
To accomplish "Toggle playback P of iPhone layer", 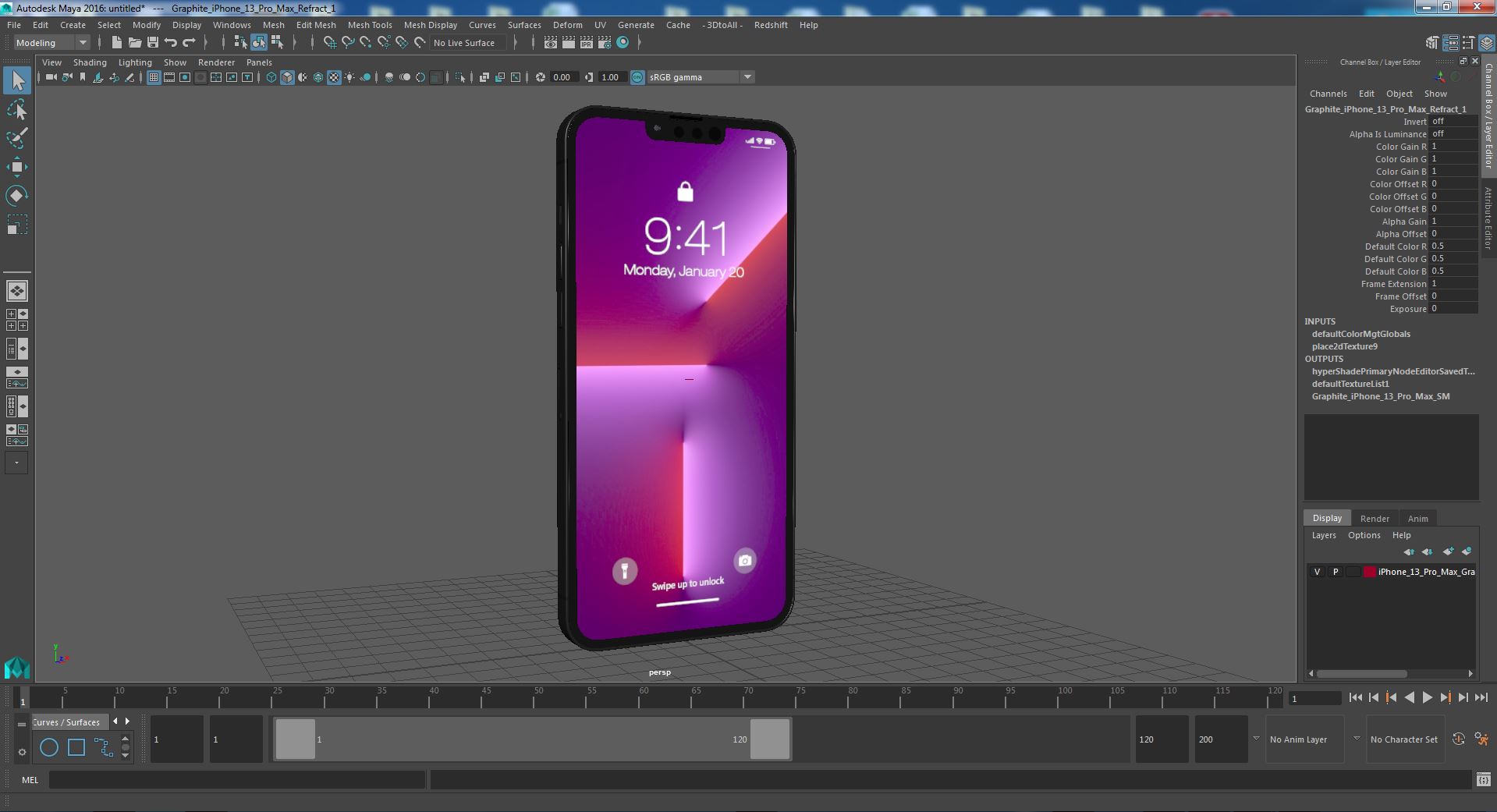I will point(1336,572).
